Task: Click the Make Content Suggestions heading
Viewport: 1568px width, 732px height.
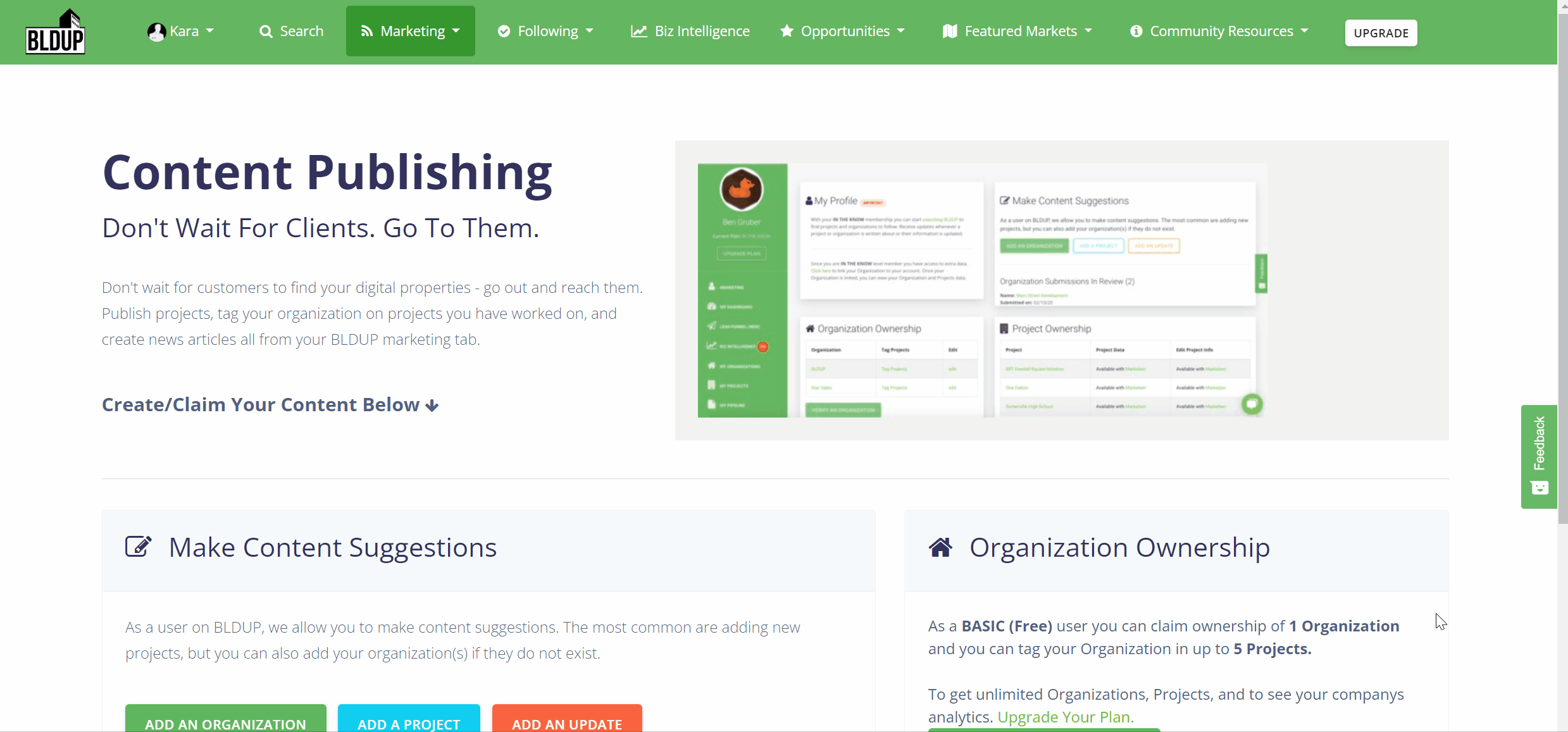Action: click(x=333, y=547)
